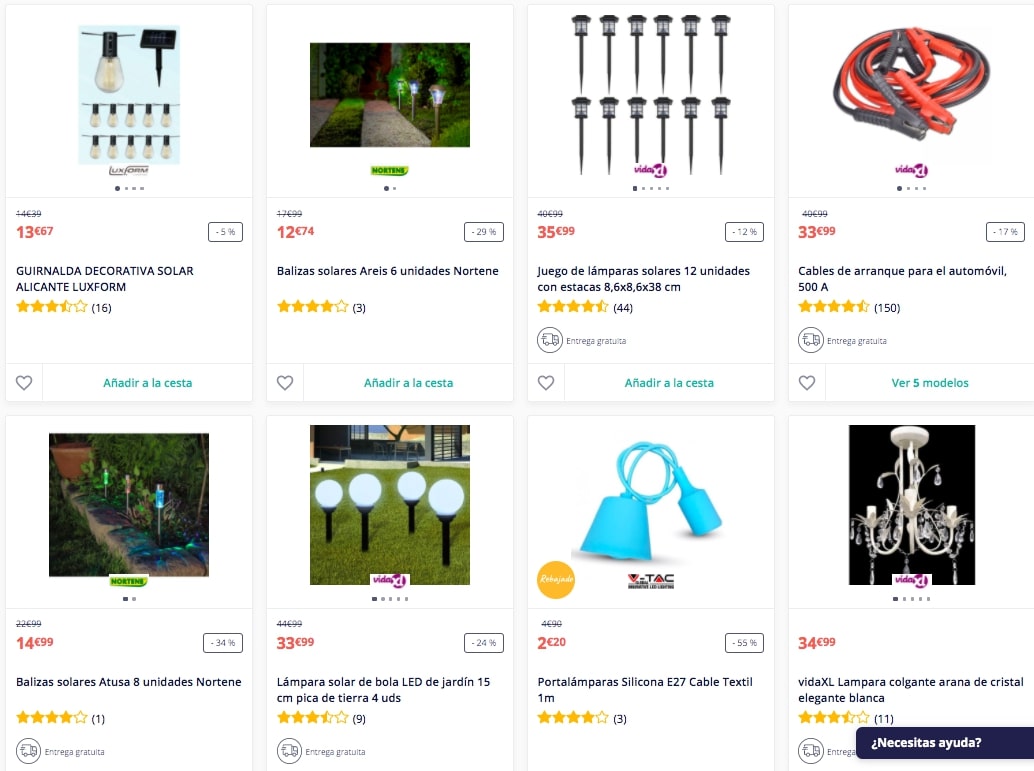
Task: Favorite the Guirnalda Decorativa Solar heart icon
Action: [x=24, y=383]
